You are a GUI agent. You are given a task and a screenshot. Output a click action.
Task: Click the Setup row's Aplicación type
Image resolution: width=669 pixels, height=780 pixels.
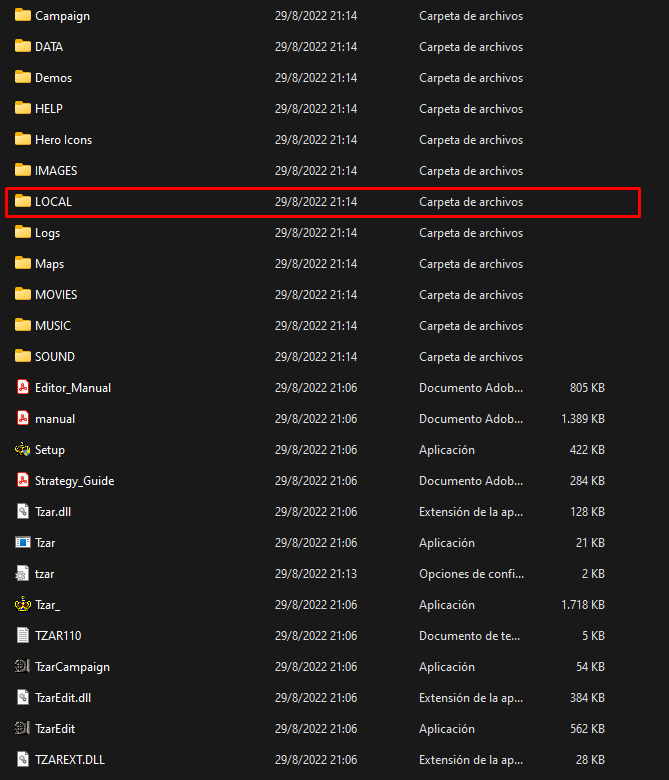point(447,450)
